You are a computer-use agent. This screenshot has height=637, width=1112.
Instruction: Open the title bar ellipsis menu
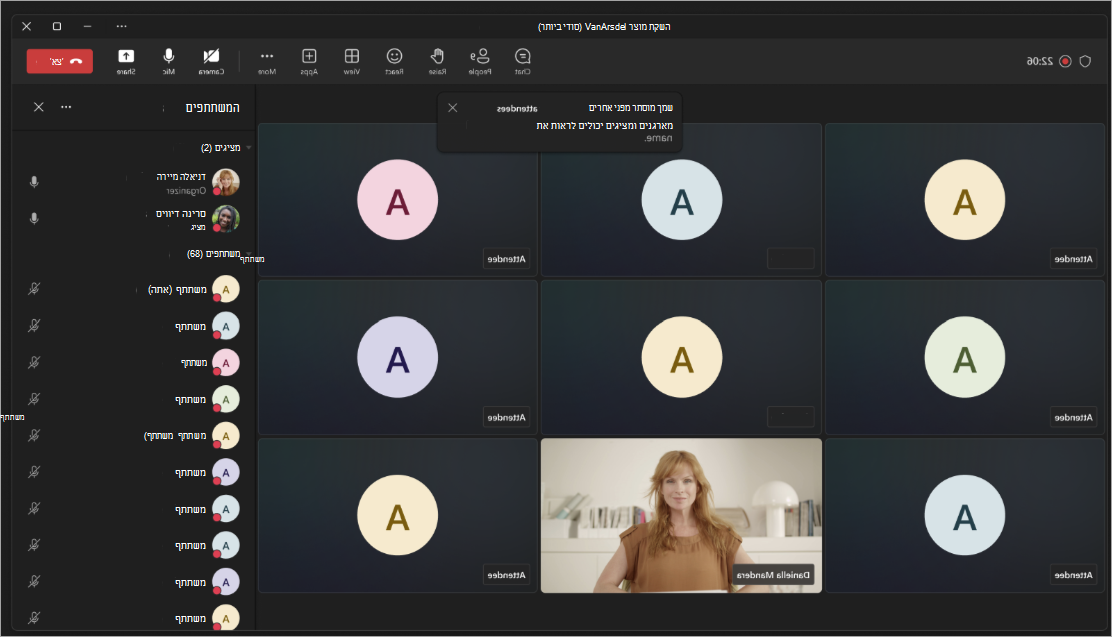click(122, 26)
